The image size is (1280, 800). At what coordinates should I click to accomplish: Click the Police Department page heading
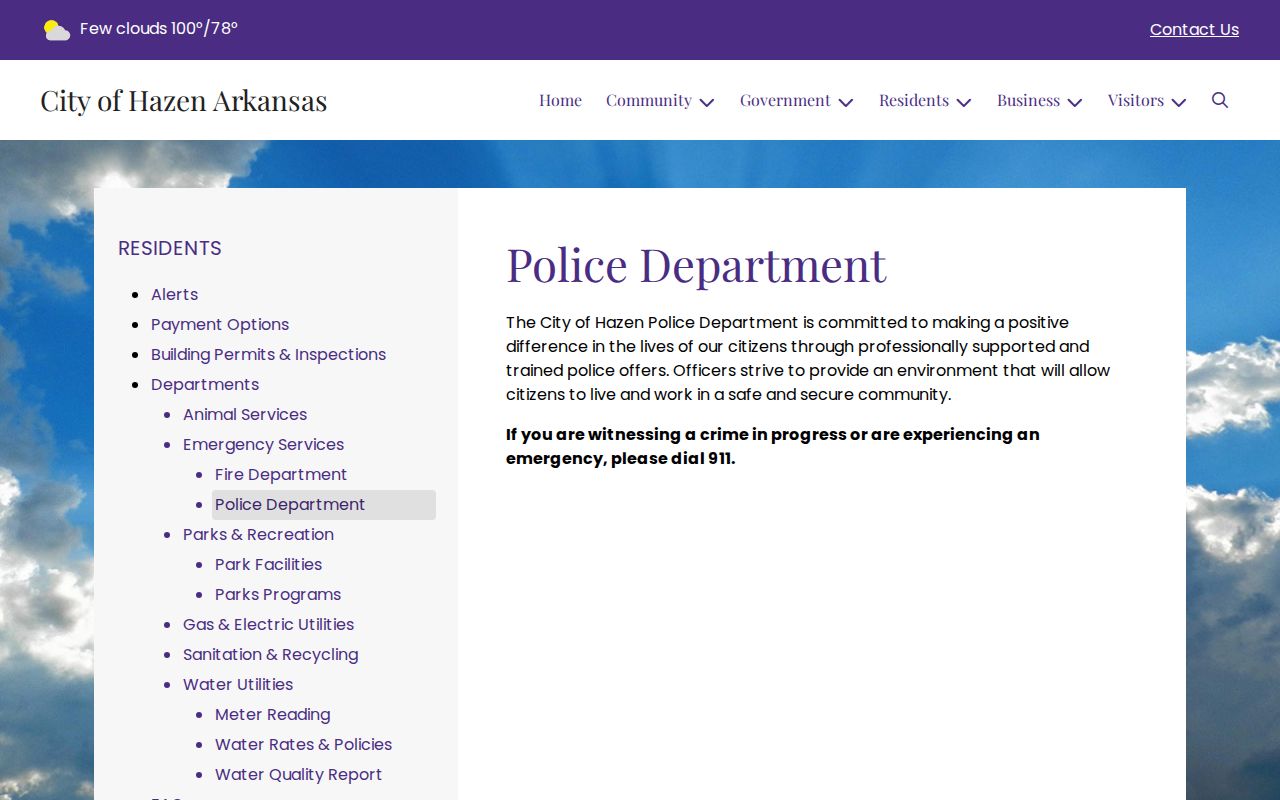[x=696, y=265]
